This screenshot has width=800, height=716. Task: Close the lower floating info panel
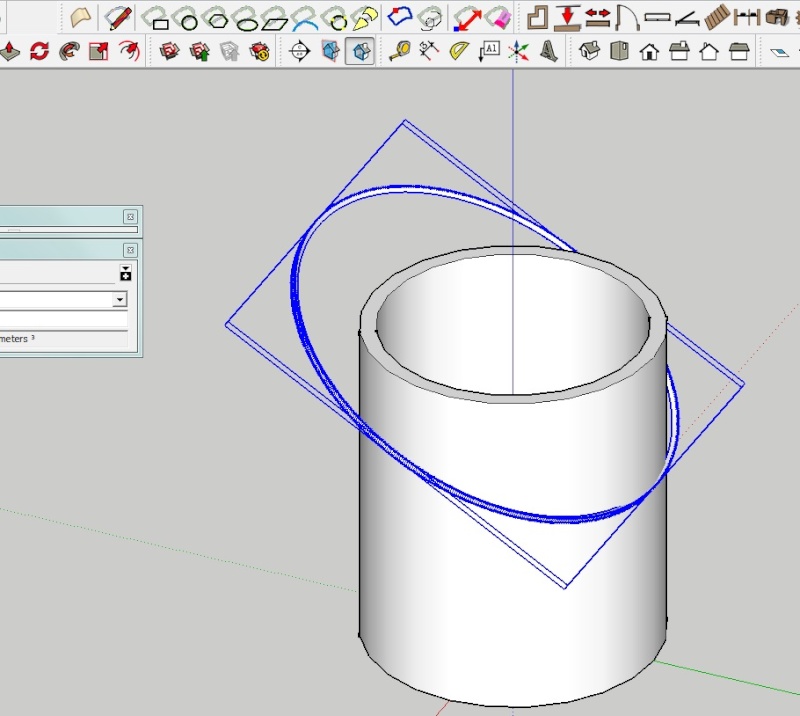tap(130, 250)
